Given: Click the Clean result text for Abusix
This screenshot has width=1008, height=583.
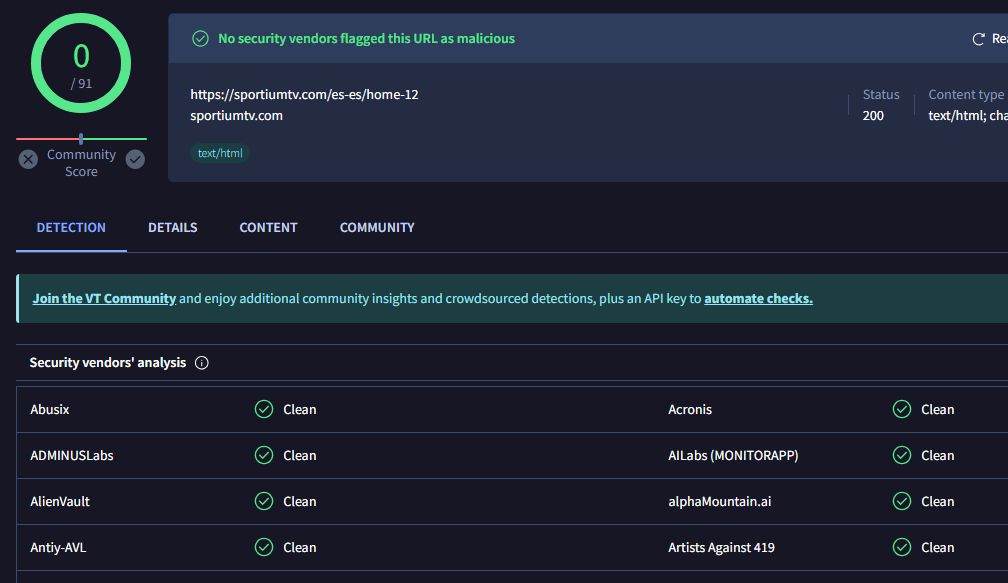Looking at the screenshot, I should tap(300, 409).
